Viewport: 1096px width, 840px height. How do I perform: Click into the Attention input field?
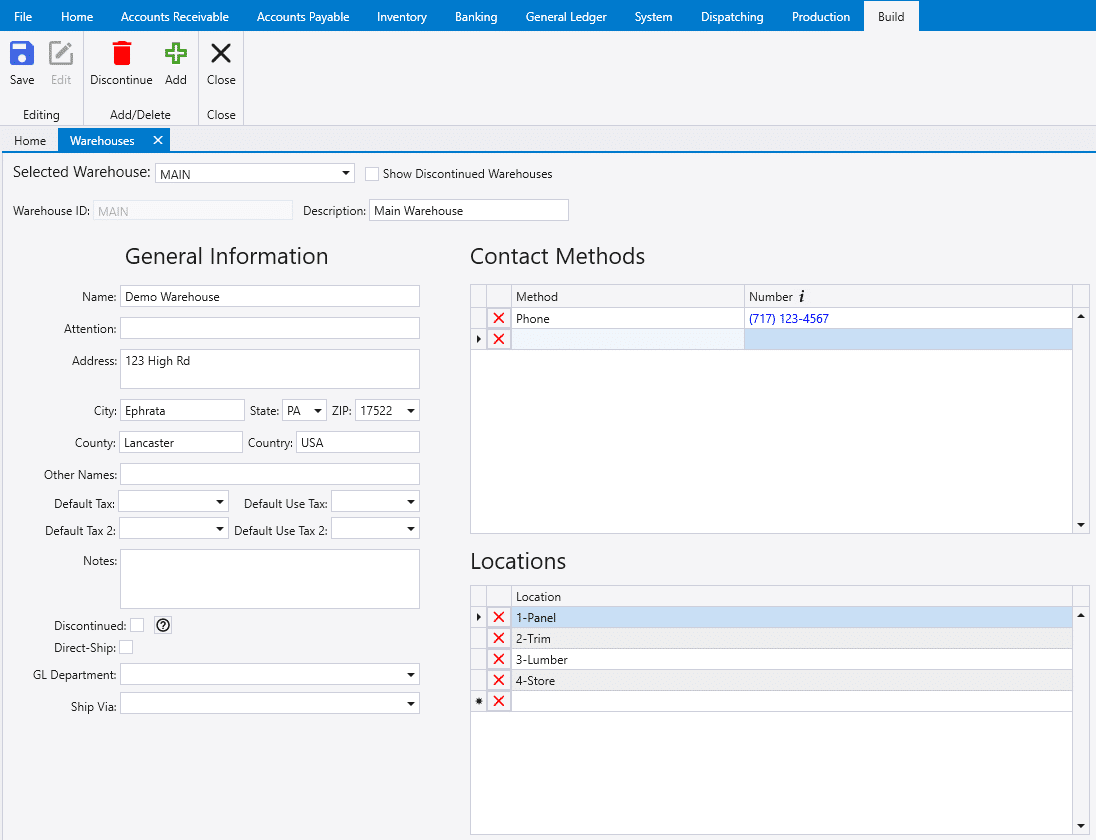coord(269,328)
